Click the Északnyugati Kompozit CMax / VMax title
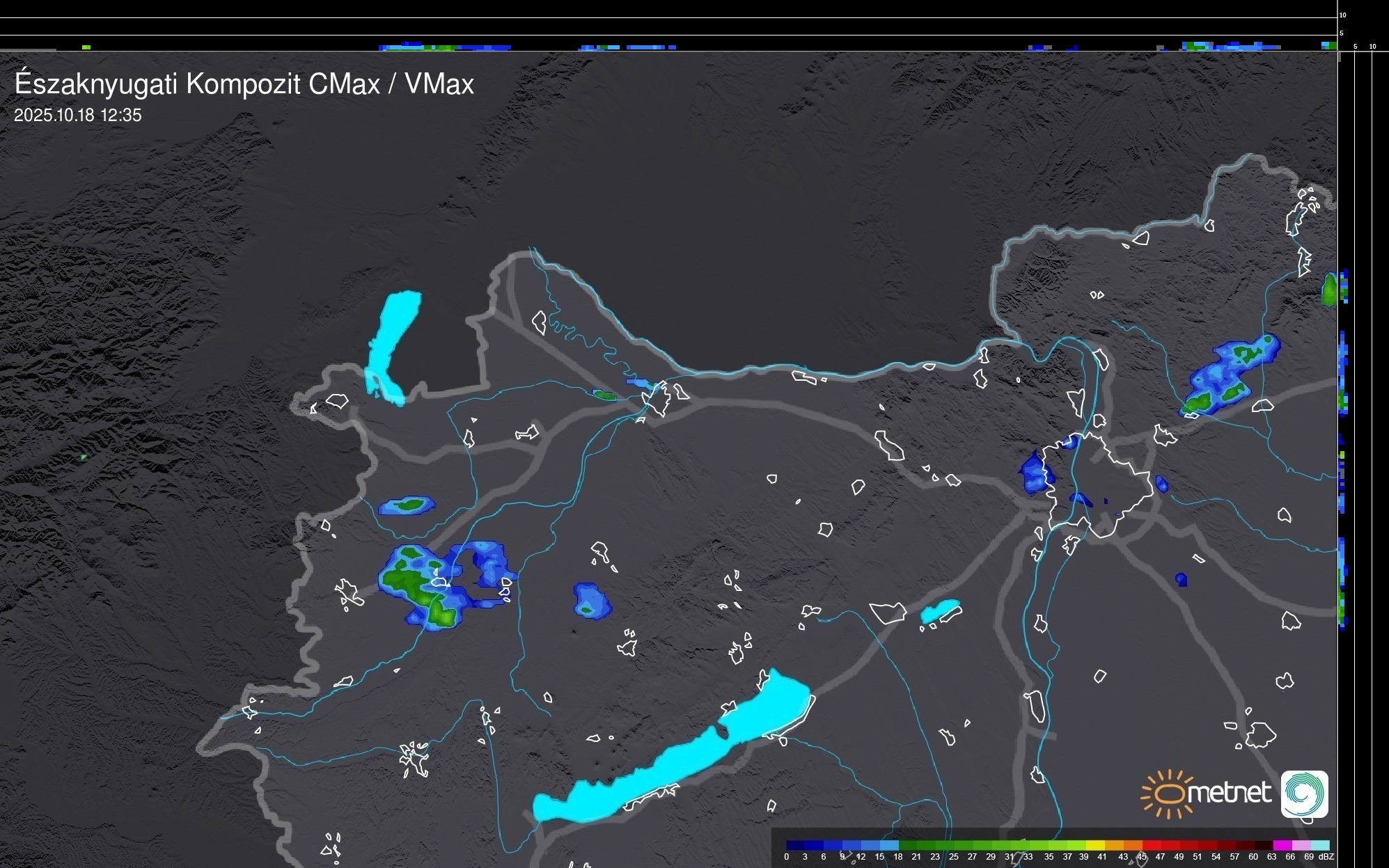Viewport: 1389px width, 868px height. 244,84
